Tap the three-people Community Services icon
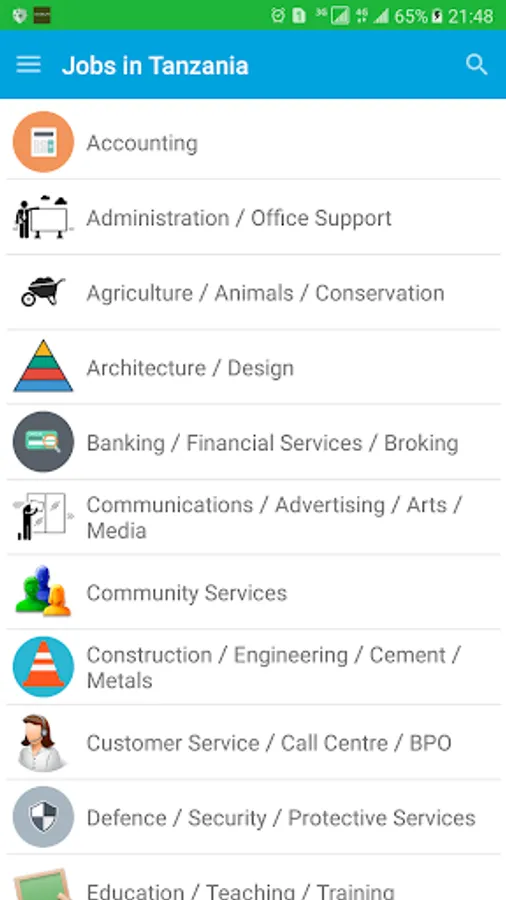Screen dimensions: 506x900 click(x=43, y=592)
